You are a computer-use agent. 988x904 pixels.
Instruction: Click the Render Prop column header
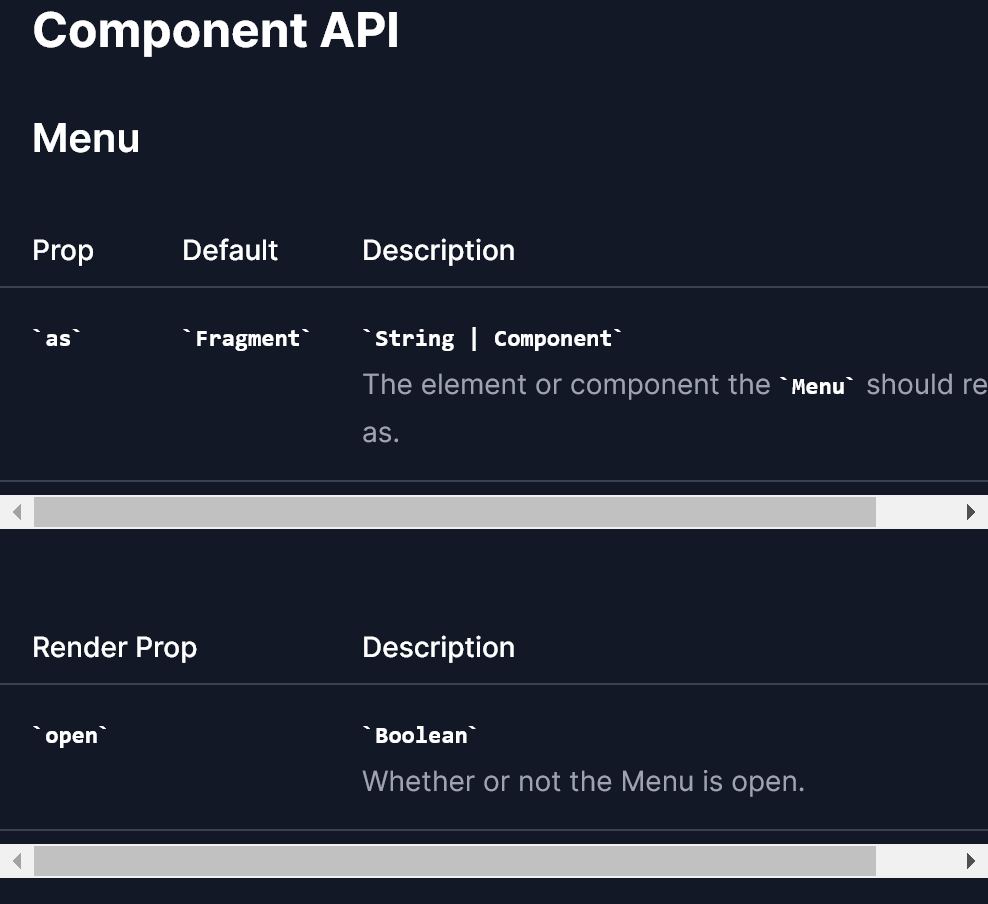pyautogui.click(x=114, y=647)
